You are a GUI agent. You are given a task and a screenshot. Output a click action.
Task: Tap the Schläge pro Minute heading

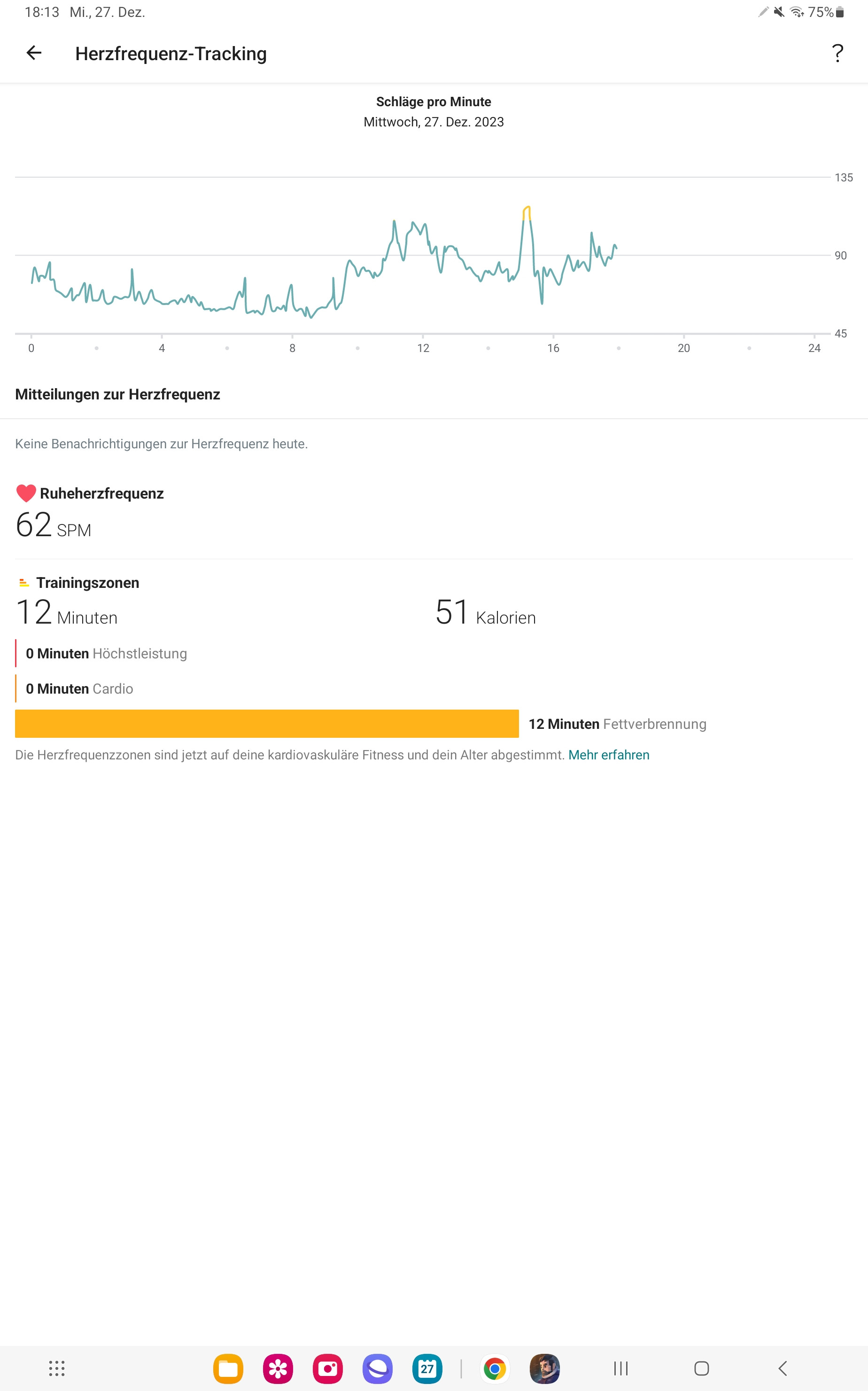click(434, 102)
